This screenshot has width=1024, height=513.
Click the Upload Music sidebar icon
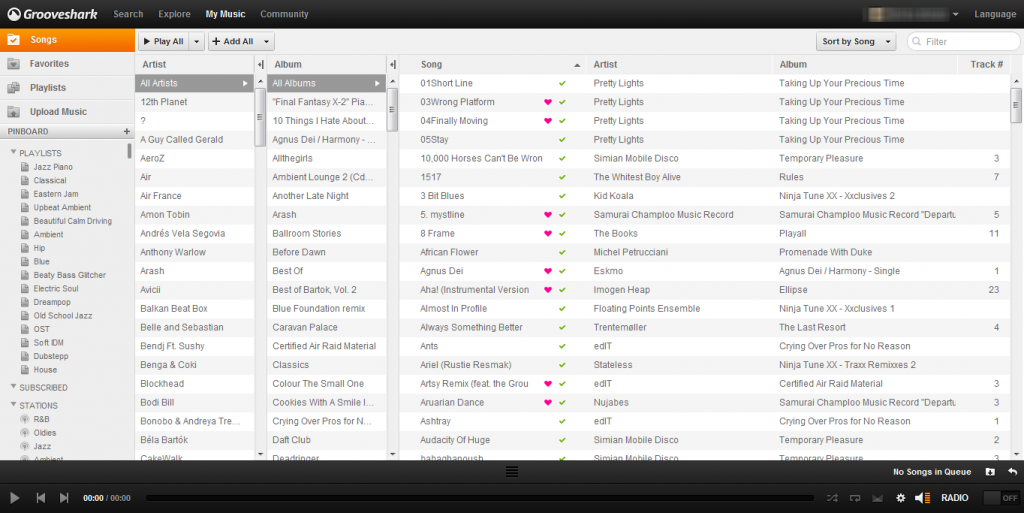(x=14, y=112)
